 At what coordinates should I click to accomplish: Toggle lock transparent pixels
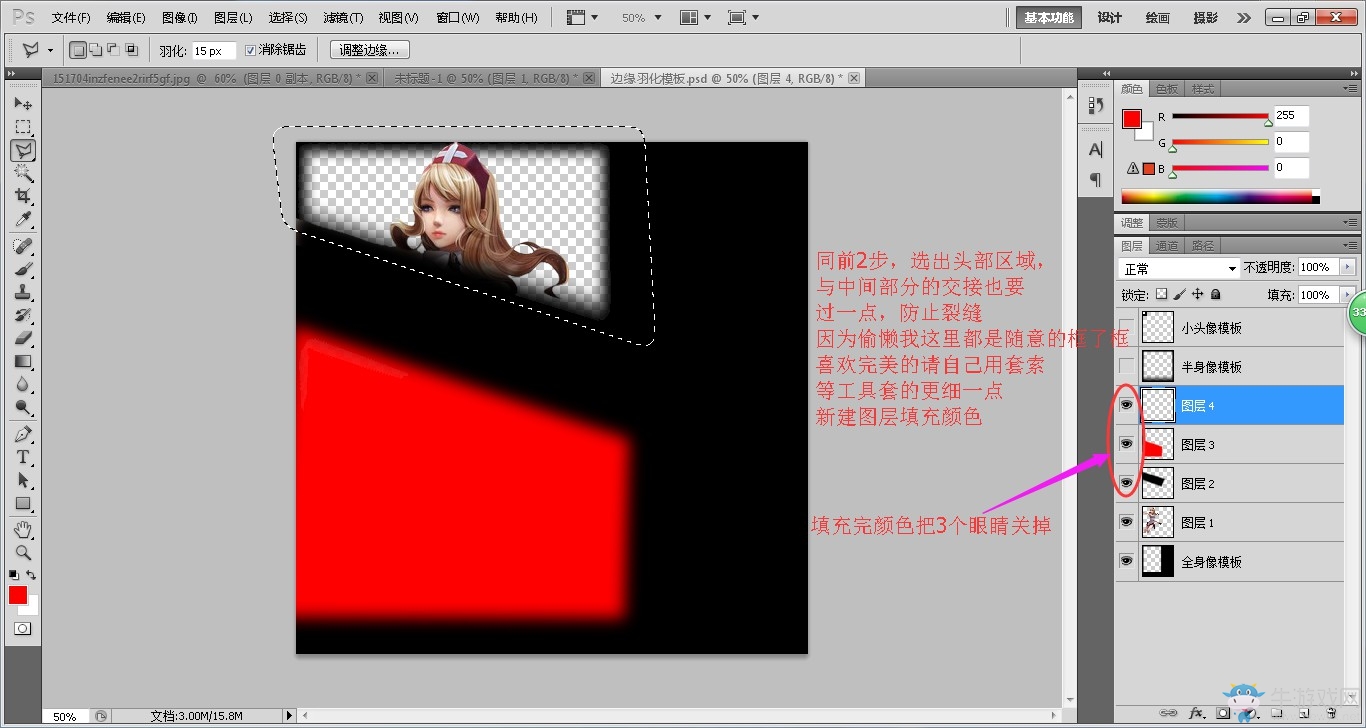(1161, 295)
